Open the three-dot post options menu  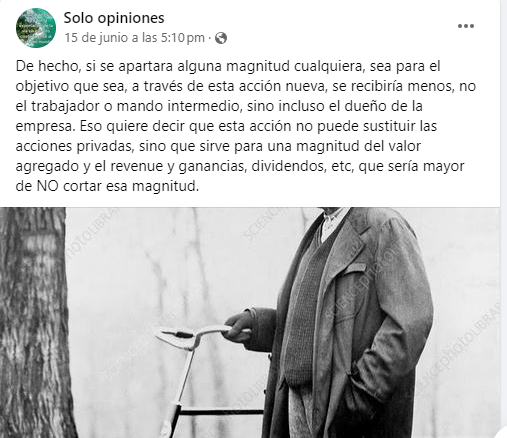[466, 26]
